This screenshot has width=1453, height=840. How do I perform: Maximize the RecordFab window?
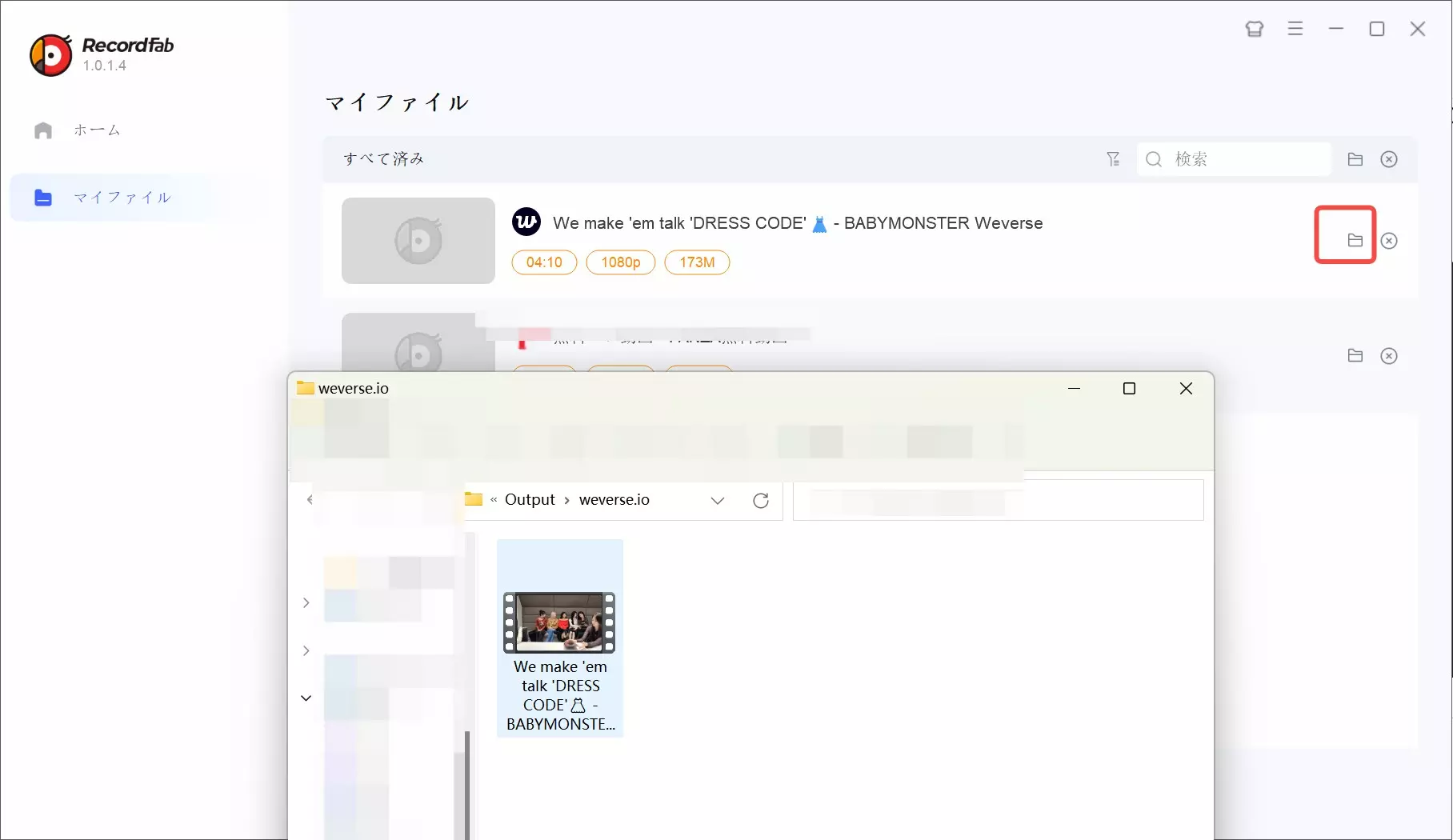coord(1377,29)
